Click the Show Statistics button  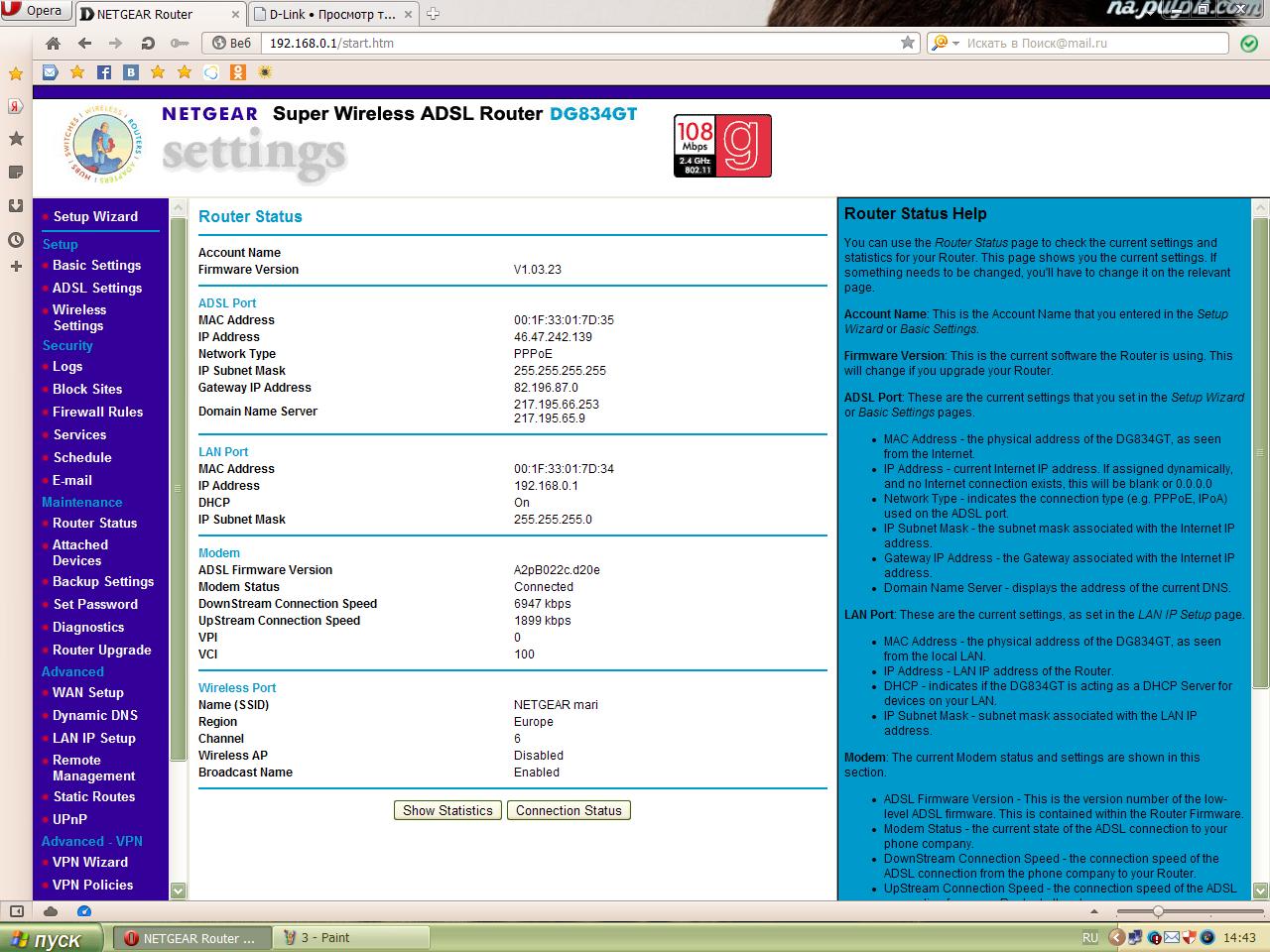tap(447, 810)
